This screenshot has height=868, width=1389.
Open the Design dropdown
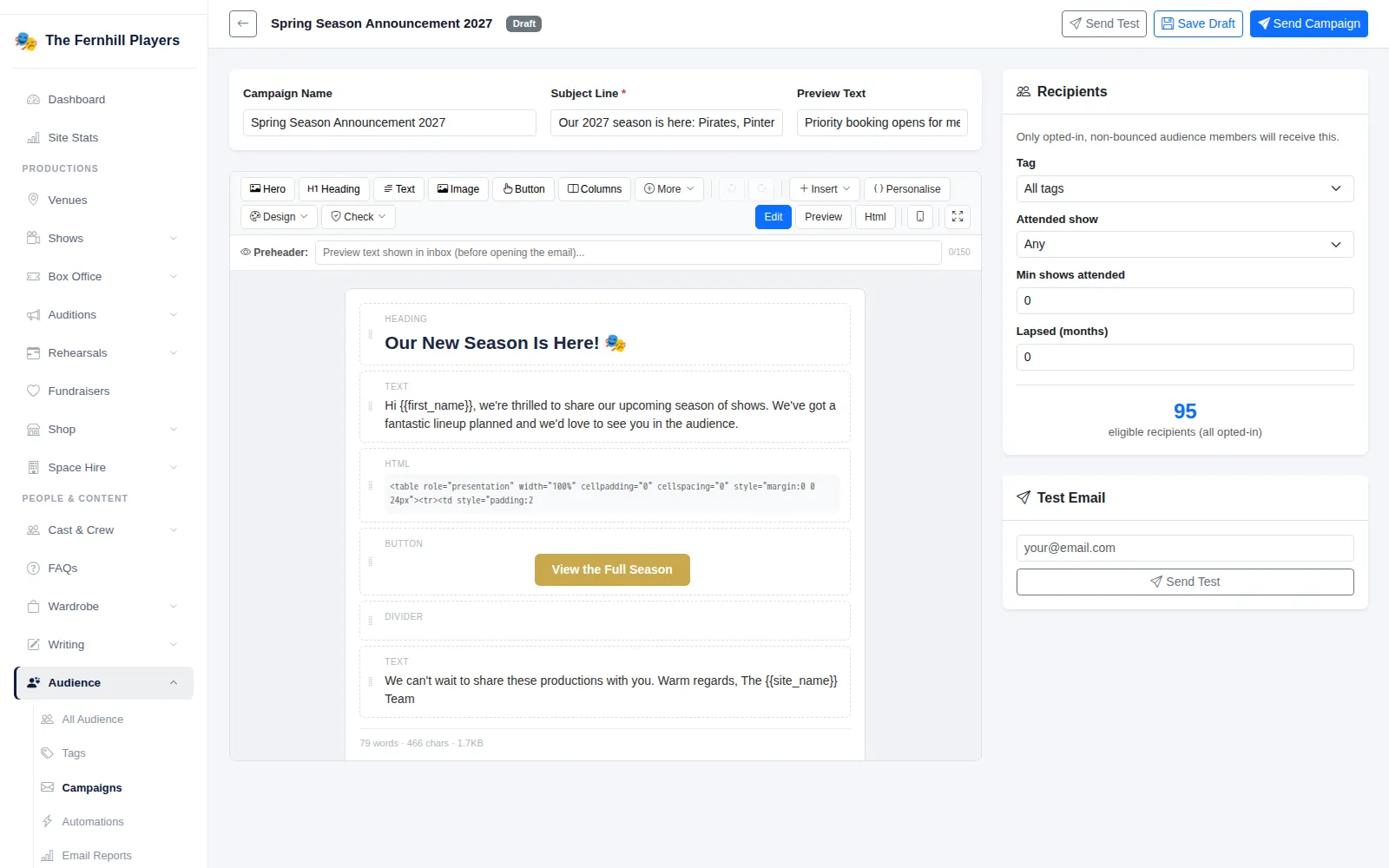[279, 217]
